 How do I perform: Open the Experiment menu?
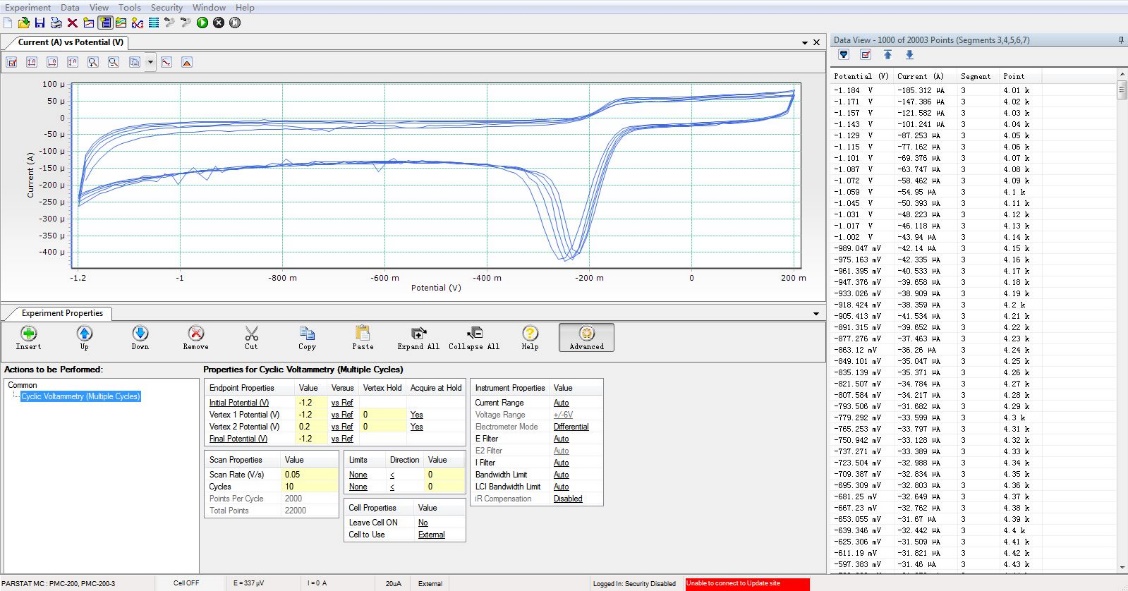[x=27, y=7]
